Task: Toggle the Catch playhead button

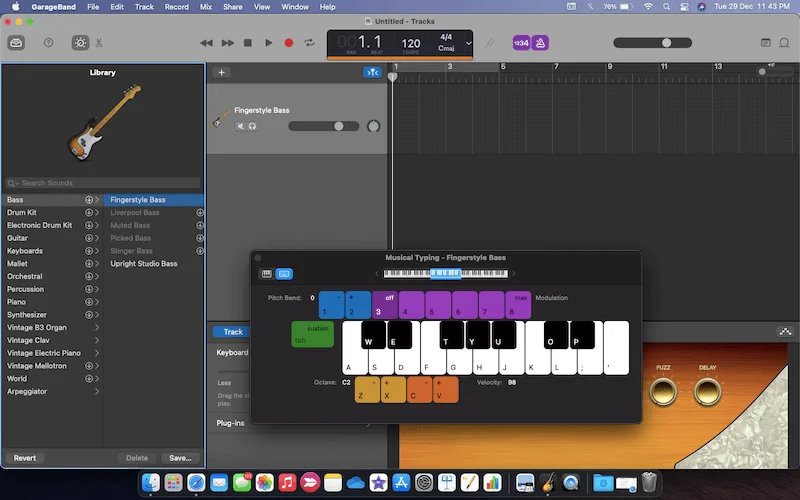Action: pyautogui.click(x=372, y=72)
